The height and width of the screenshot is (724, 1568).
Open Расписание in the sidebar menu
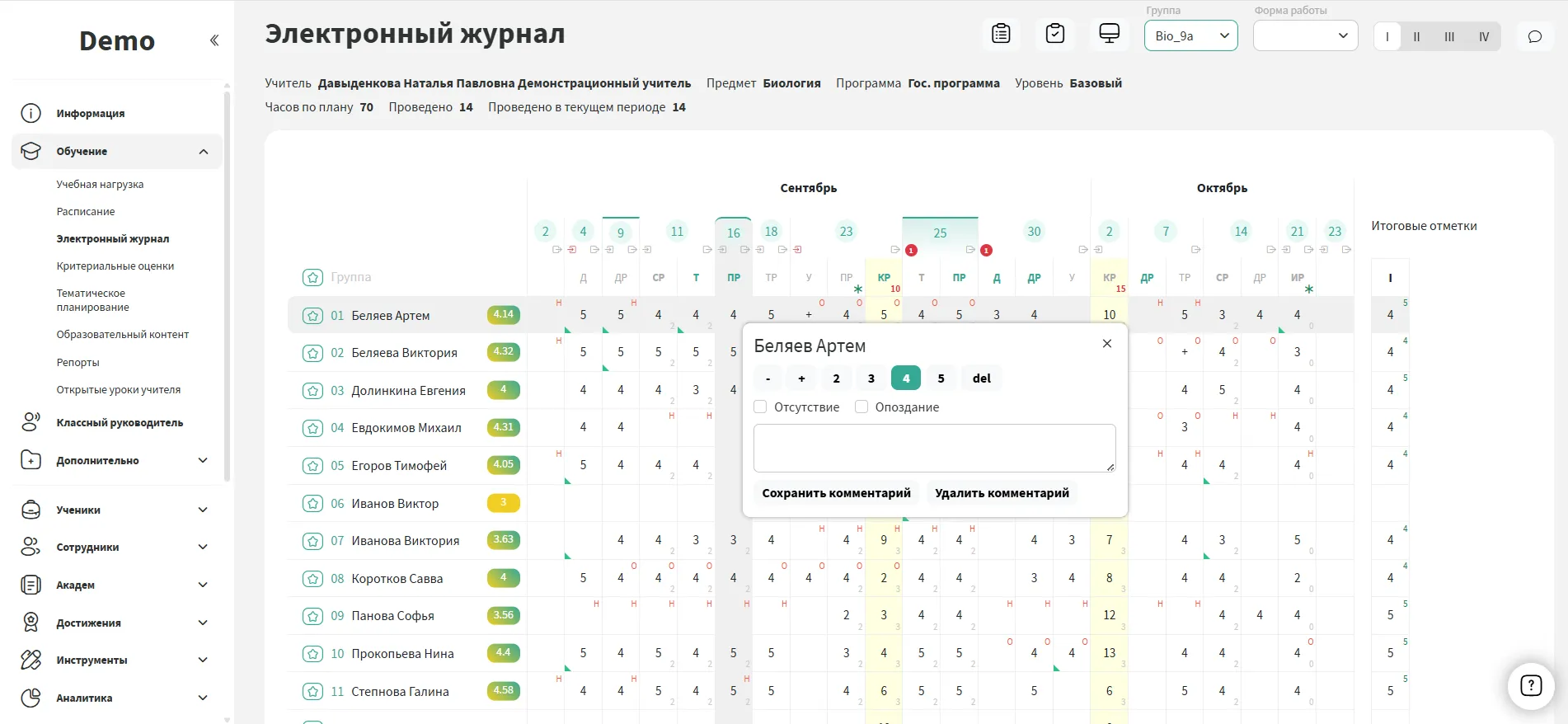point(86,212)
